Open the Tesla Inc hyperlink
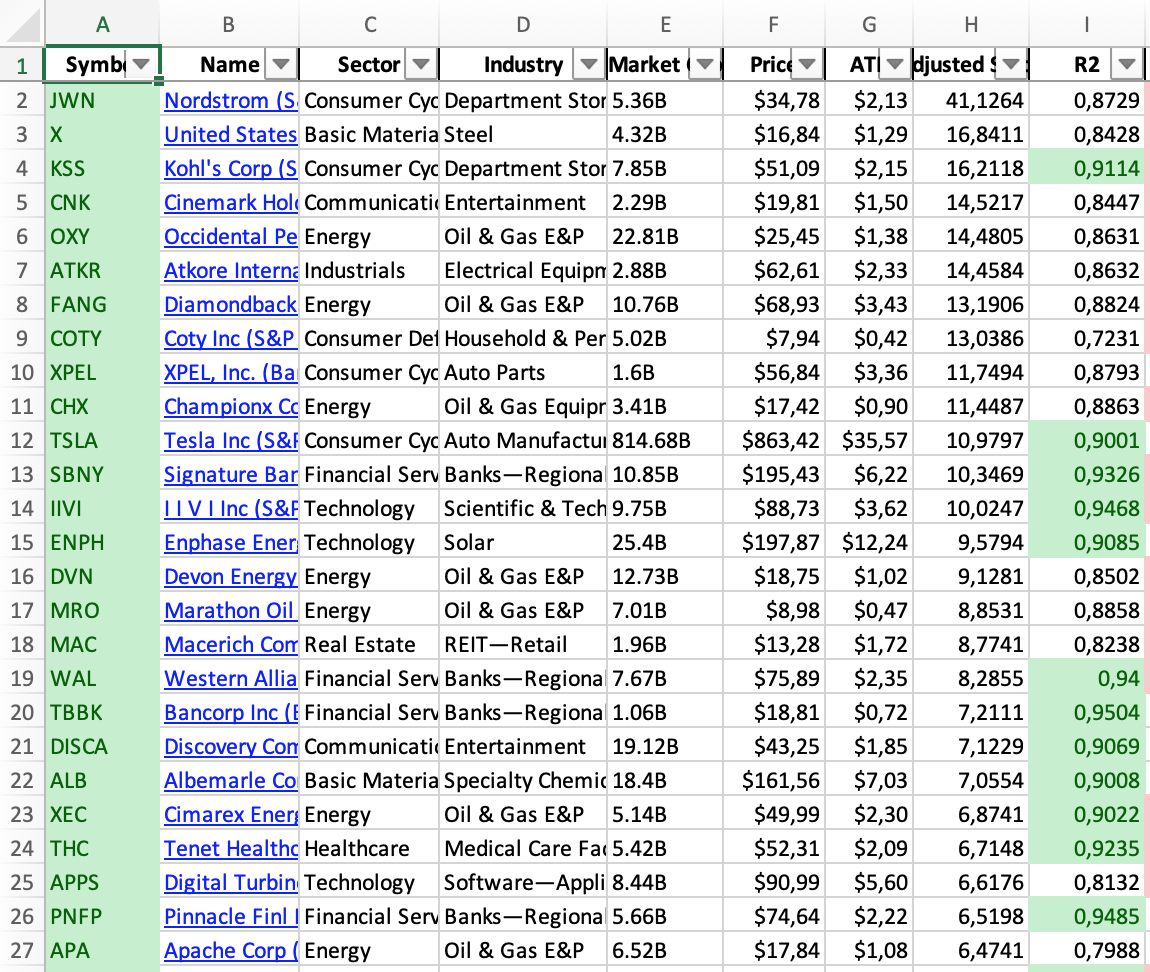The height and width of the screenshot is (972, 1150). tap(230, 439)
